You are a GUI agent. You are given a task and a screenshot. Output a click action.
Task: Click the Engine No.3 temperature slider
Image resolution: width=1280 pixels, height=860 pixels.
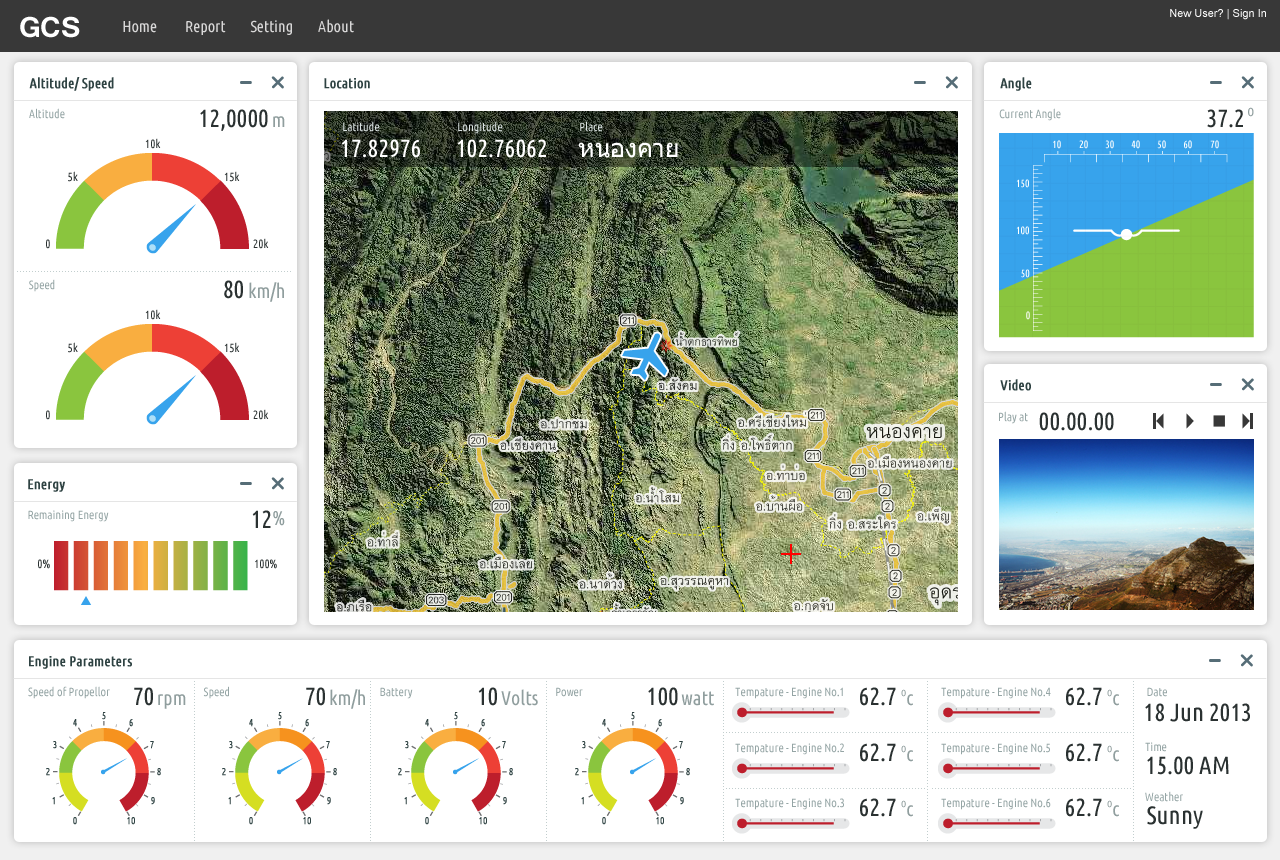tap(791, 824)
